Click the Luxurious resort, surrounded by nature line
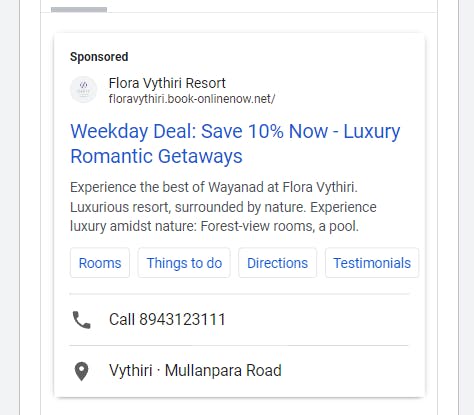The height and width of the screenshot is (415, 474). point(223,207)
